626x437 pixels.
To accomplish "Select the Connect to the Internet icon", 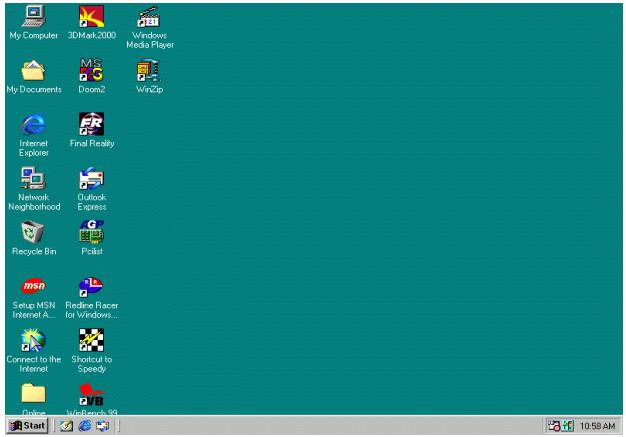I will pyautogui.click(x=34, y=340).
